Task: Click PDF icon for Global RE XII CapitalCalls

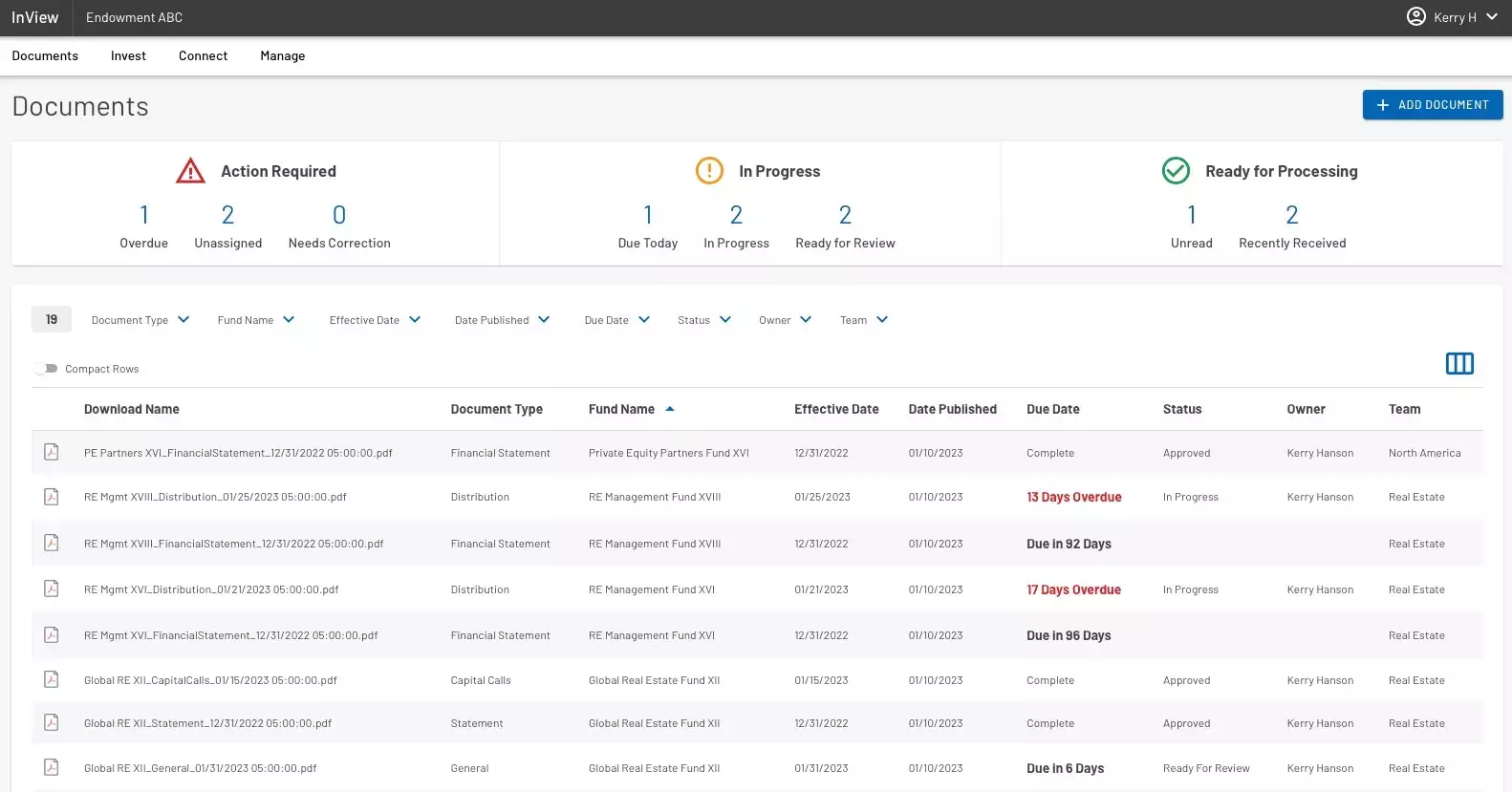Action: [x=52, y=679]
